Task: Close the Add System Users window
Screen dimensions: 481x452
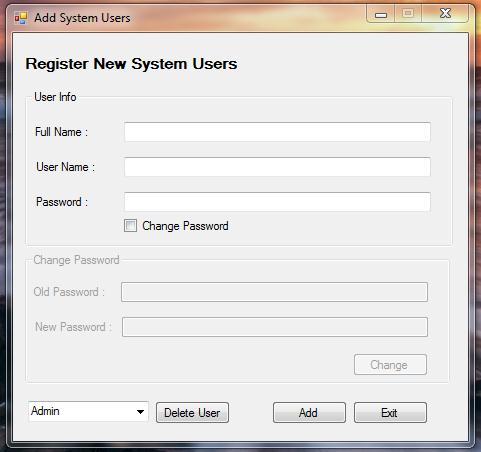Action: [x=445, y=14]
